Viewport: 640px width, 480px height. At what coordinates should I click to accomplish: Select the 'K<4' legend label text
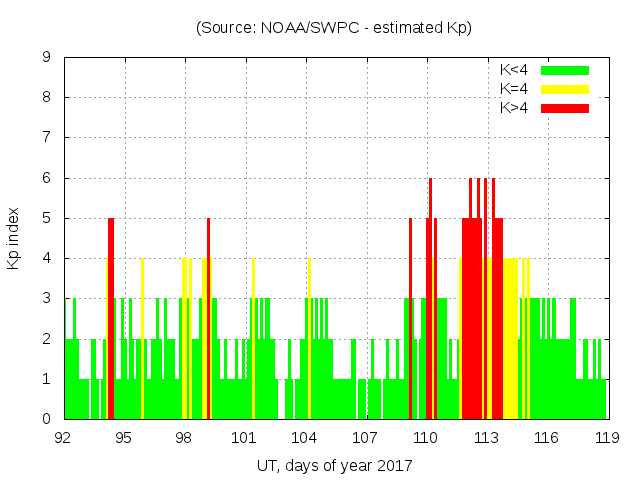tap(516, 70)
